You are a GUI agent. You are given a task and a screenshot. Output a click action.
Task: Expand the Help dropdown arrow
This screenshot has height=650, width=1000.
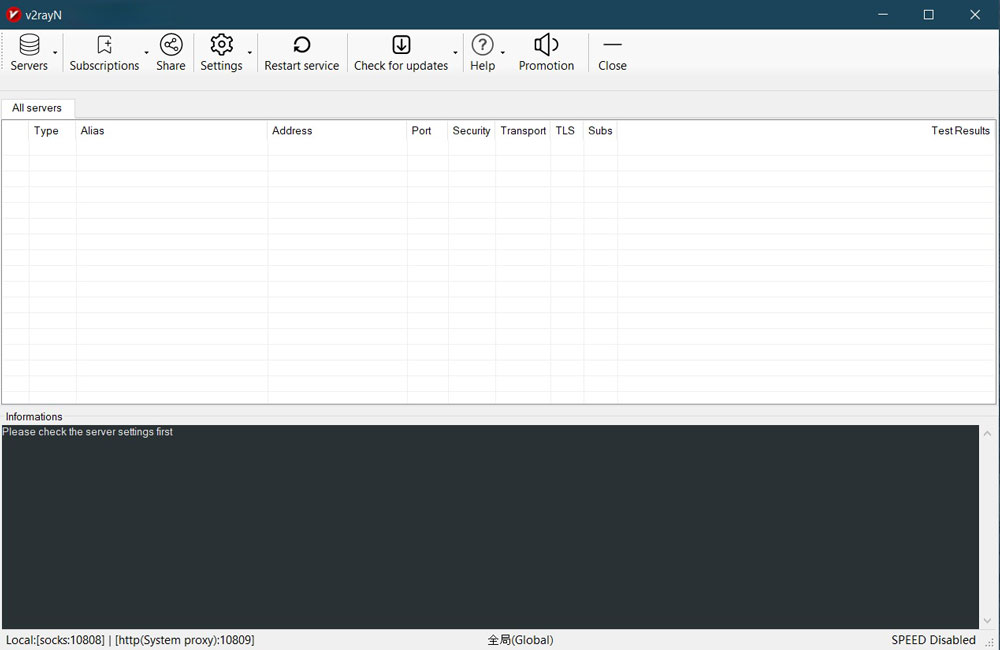tap(503, 52)
